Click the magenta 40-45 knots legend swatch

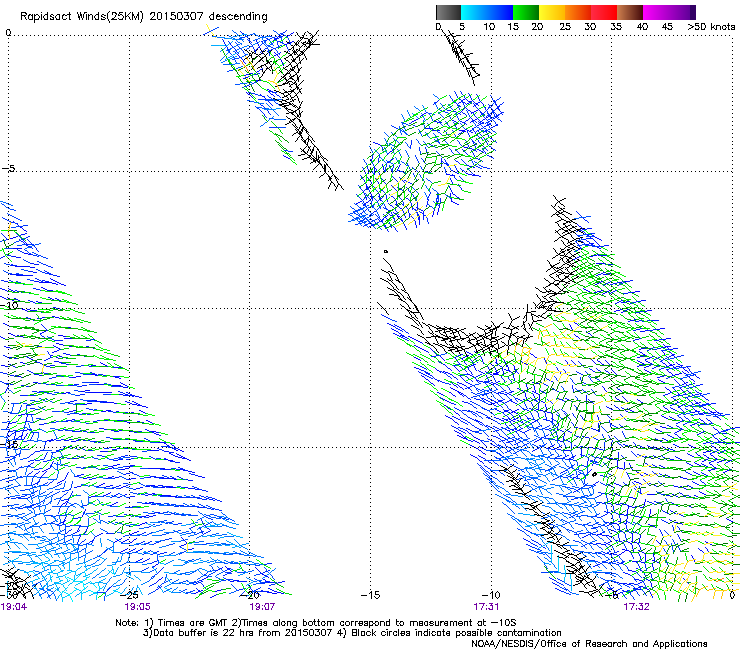click(x=656, y=12)
